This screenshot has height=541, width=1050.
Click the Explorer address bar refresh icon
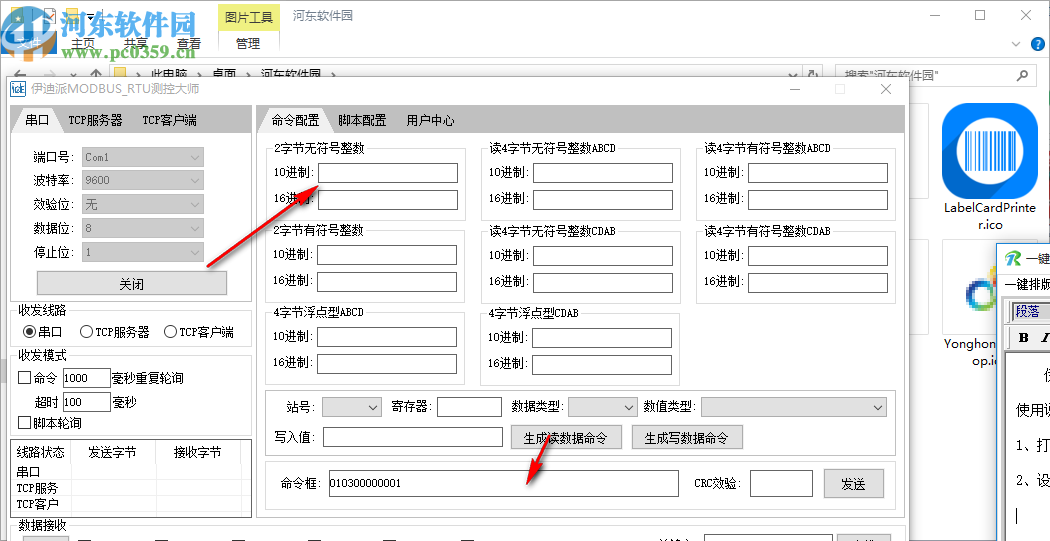click(x=813, y=75)
